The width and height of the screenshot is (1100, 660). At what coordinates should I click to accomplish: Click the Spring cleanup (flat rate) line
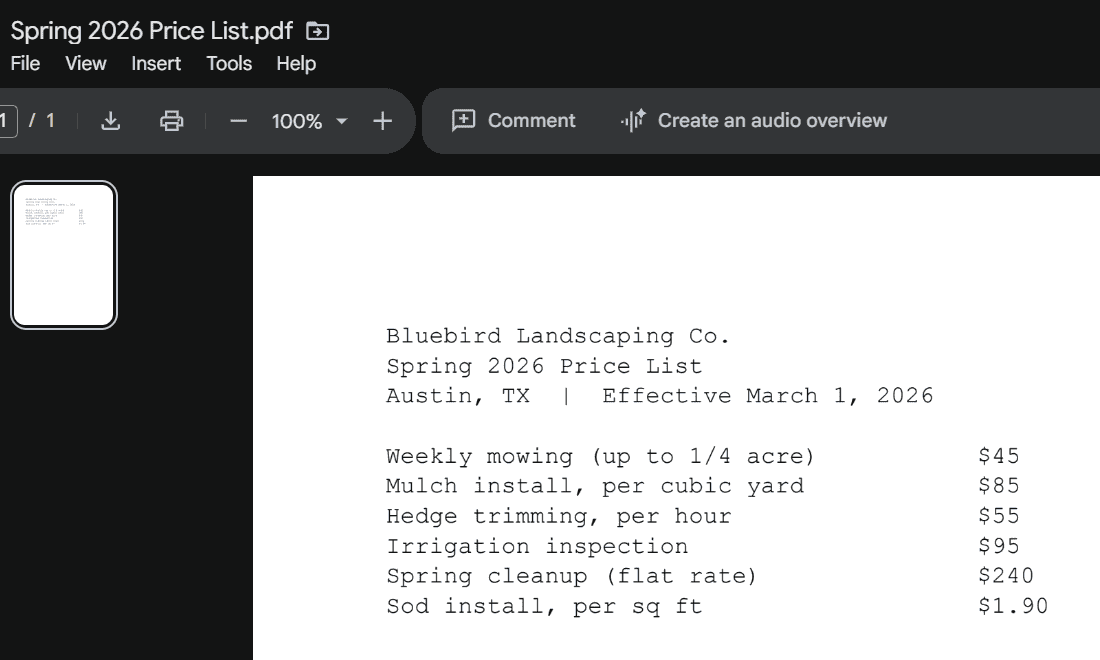tap(572, 577)
